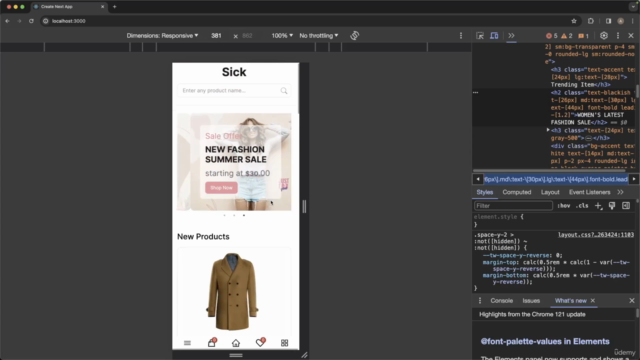Open device toolbar more options menu
This screenshot has width=640, height=360.
tap(461, 36)
